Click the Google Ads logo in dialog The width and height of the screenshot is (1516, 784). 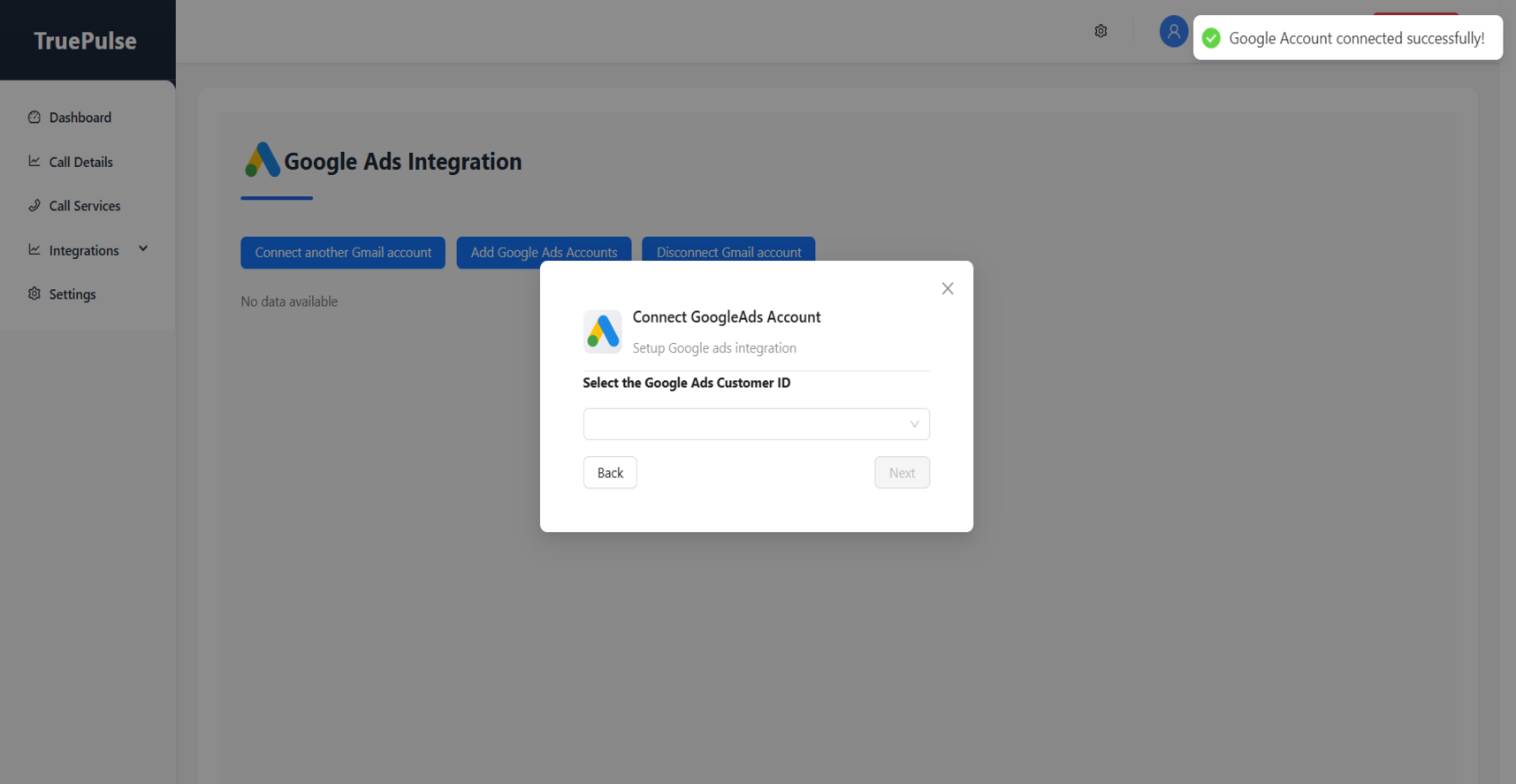click(x=602, y=331)
